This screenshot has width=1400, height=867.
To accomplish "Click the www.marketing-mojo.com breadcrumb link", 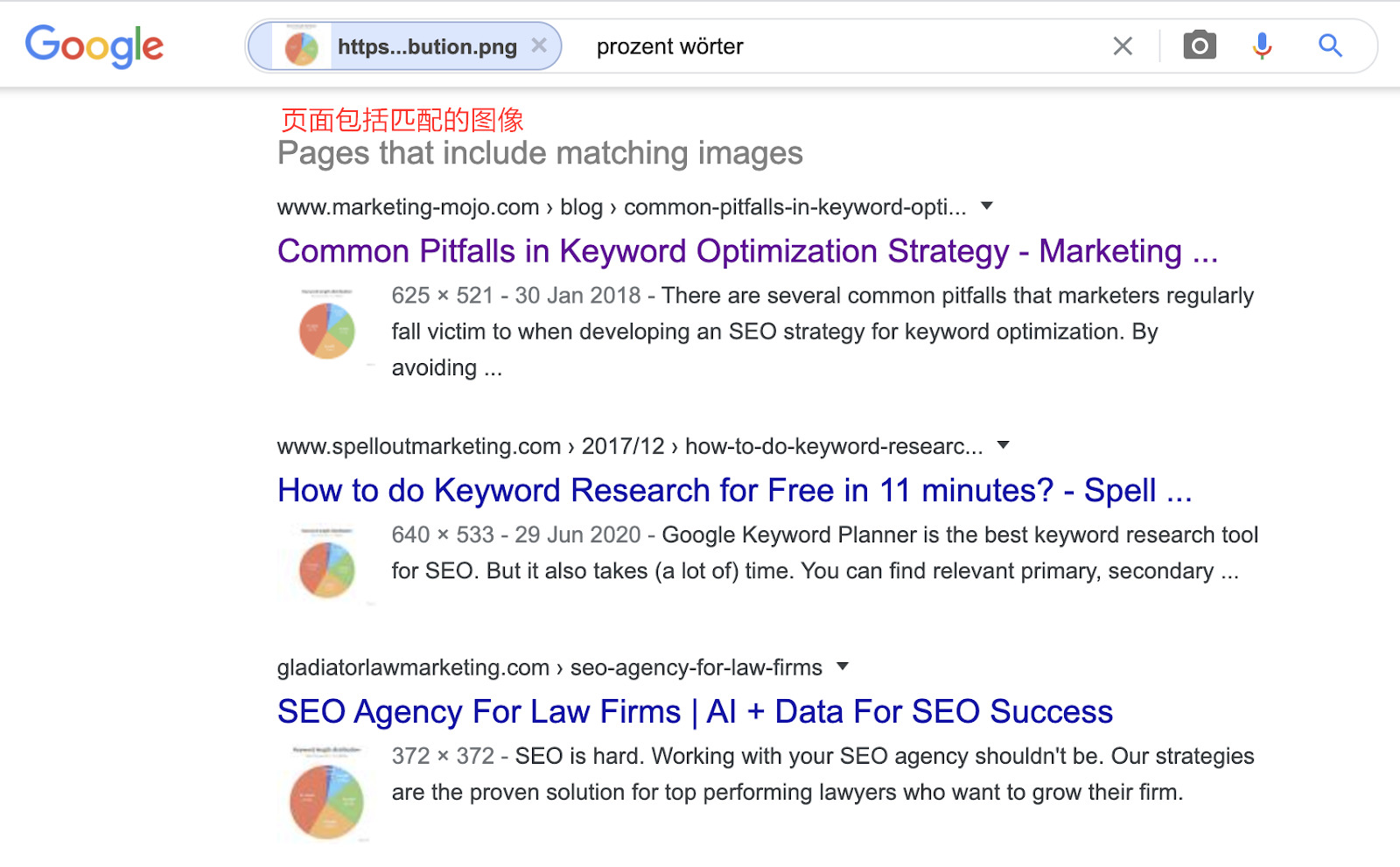I will click(x=407, y=206).
